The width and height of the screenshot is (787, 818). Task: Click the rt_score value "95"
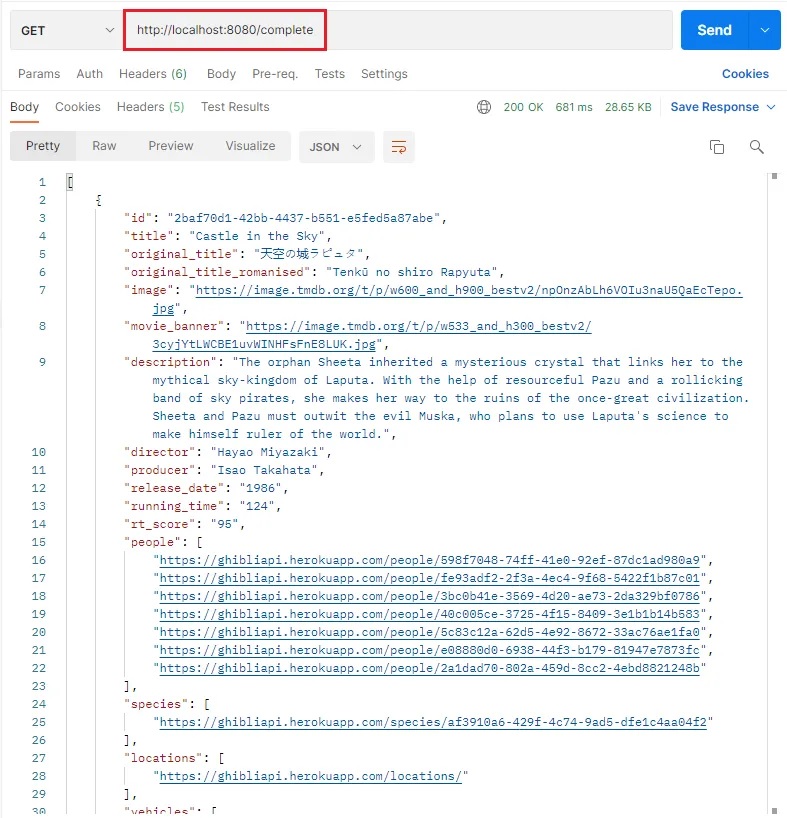[x=224, y=524]
